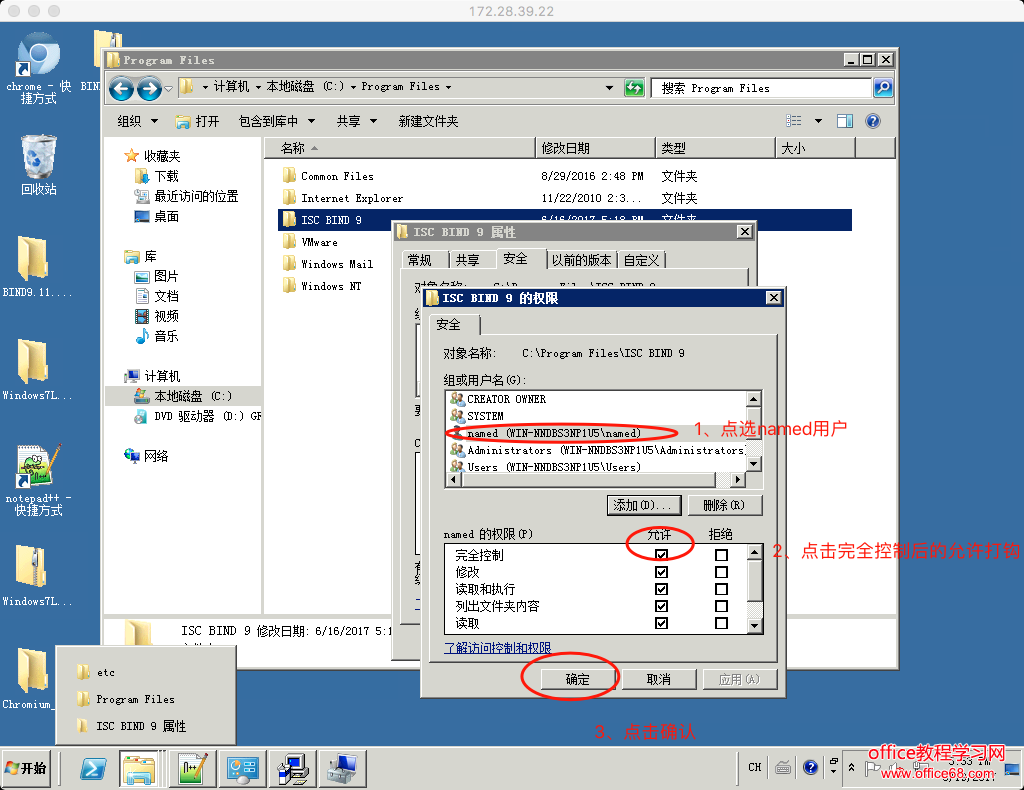
Task: Click the help icon in system tray
Action: point(810,767)
